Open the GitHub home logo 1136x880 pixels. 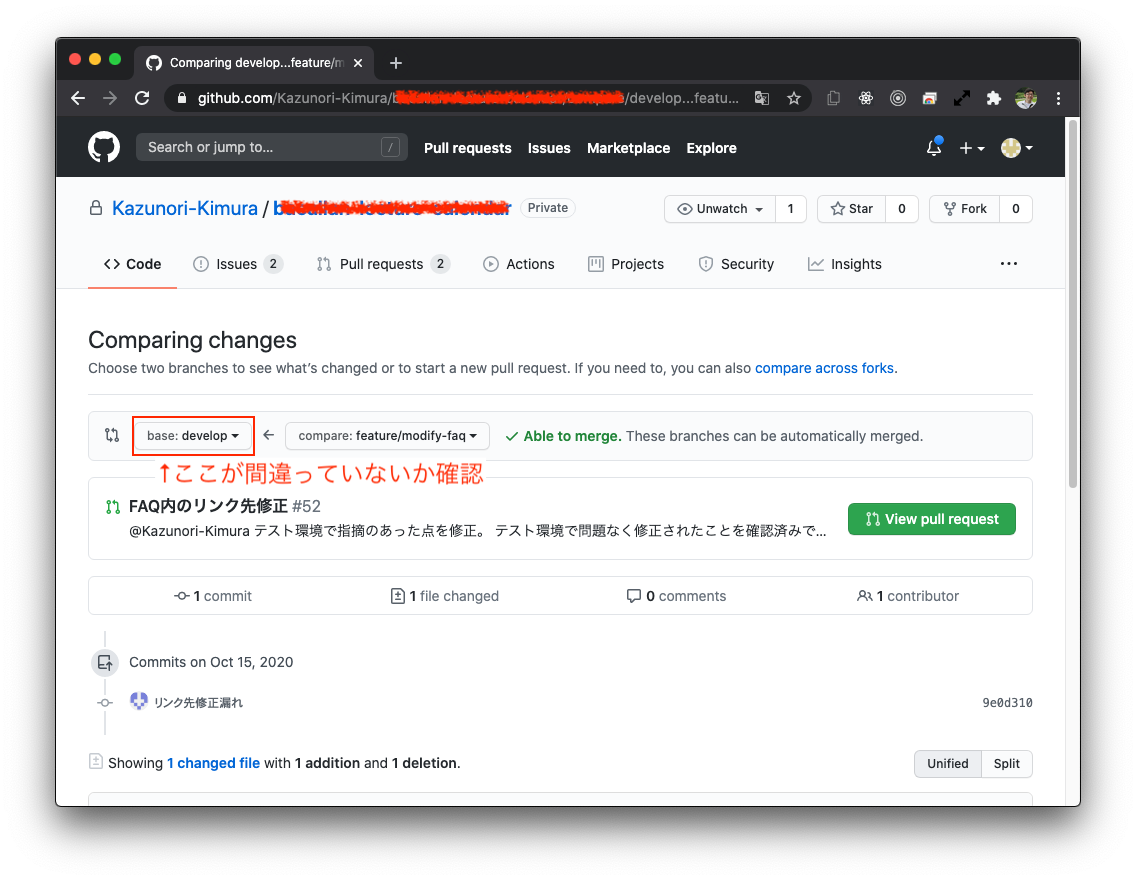pos(104,147)
